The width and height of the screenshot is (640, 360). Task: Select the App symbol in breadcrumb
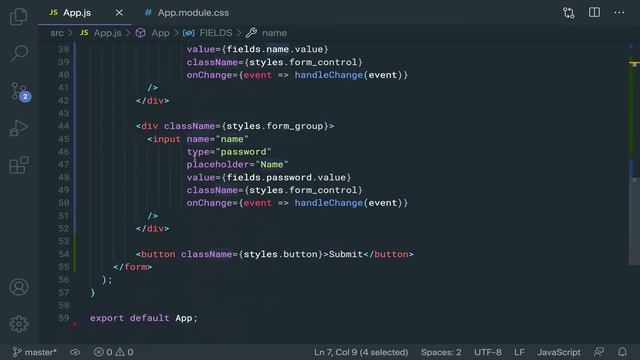pos(160,33)
